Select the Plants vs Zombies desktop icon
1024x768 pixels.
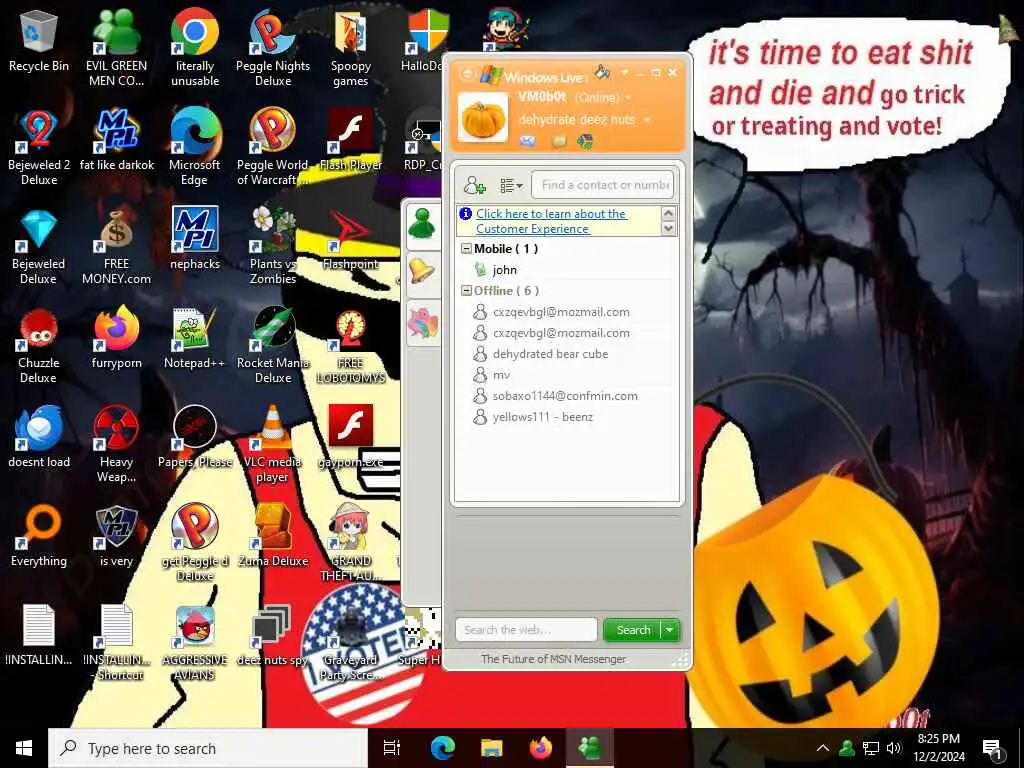(273, 247)
